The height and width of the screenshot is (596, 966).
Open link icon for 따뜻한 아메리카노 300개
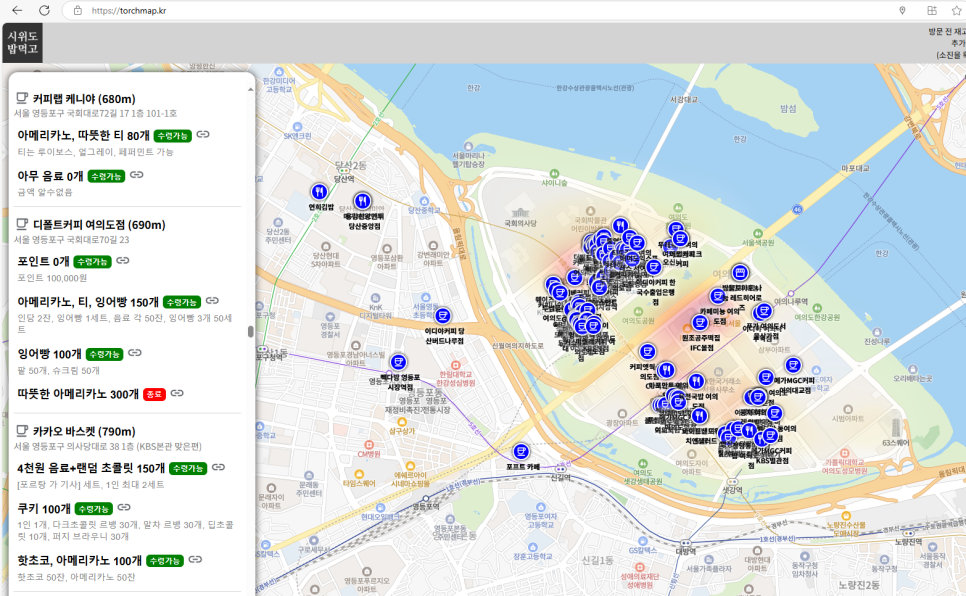177,393
